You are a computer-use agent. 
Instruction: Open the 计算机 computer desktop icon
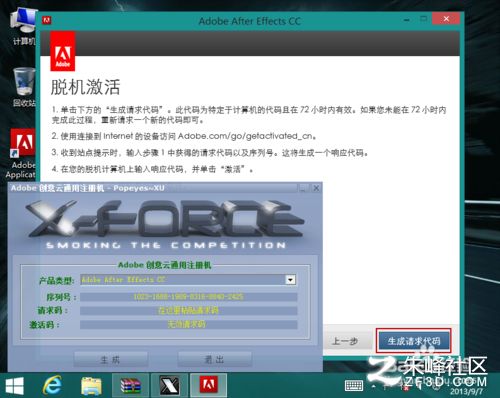pos(23,27)
